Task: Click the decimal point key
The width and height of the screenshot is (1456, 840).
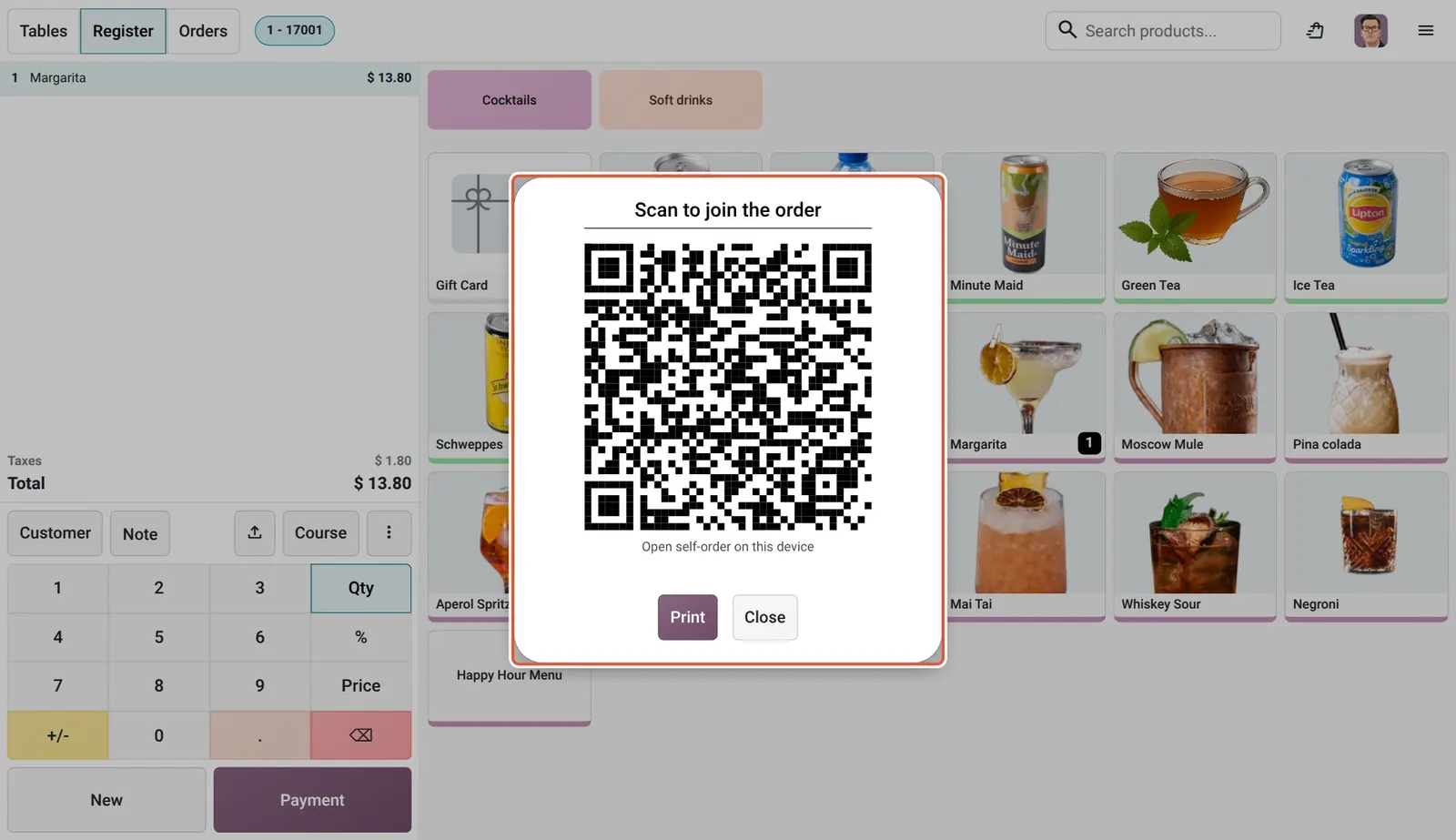Action: pos(260,735)
